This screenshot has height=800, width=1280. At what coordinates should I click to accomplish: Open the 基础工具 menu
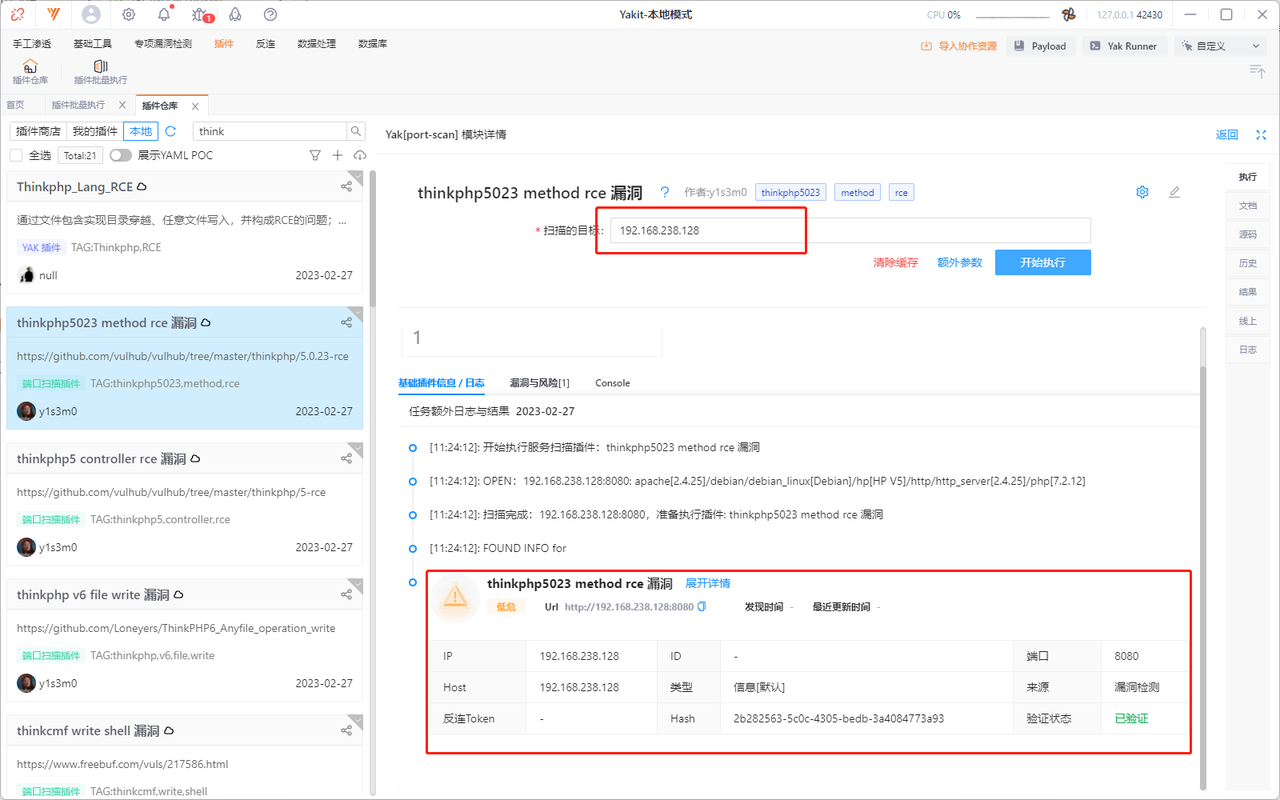click(93, 44)
